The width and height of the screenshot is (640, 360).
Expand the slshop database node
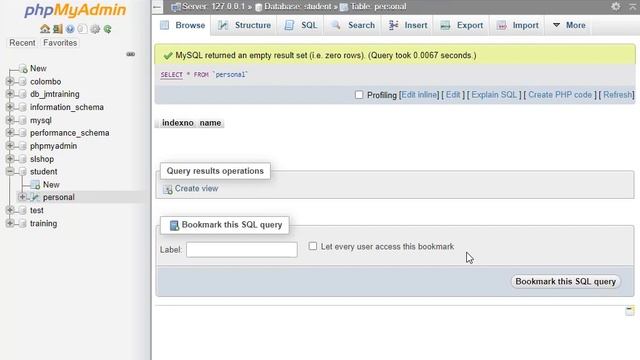(x=10, y=159)
